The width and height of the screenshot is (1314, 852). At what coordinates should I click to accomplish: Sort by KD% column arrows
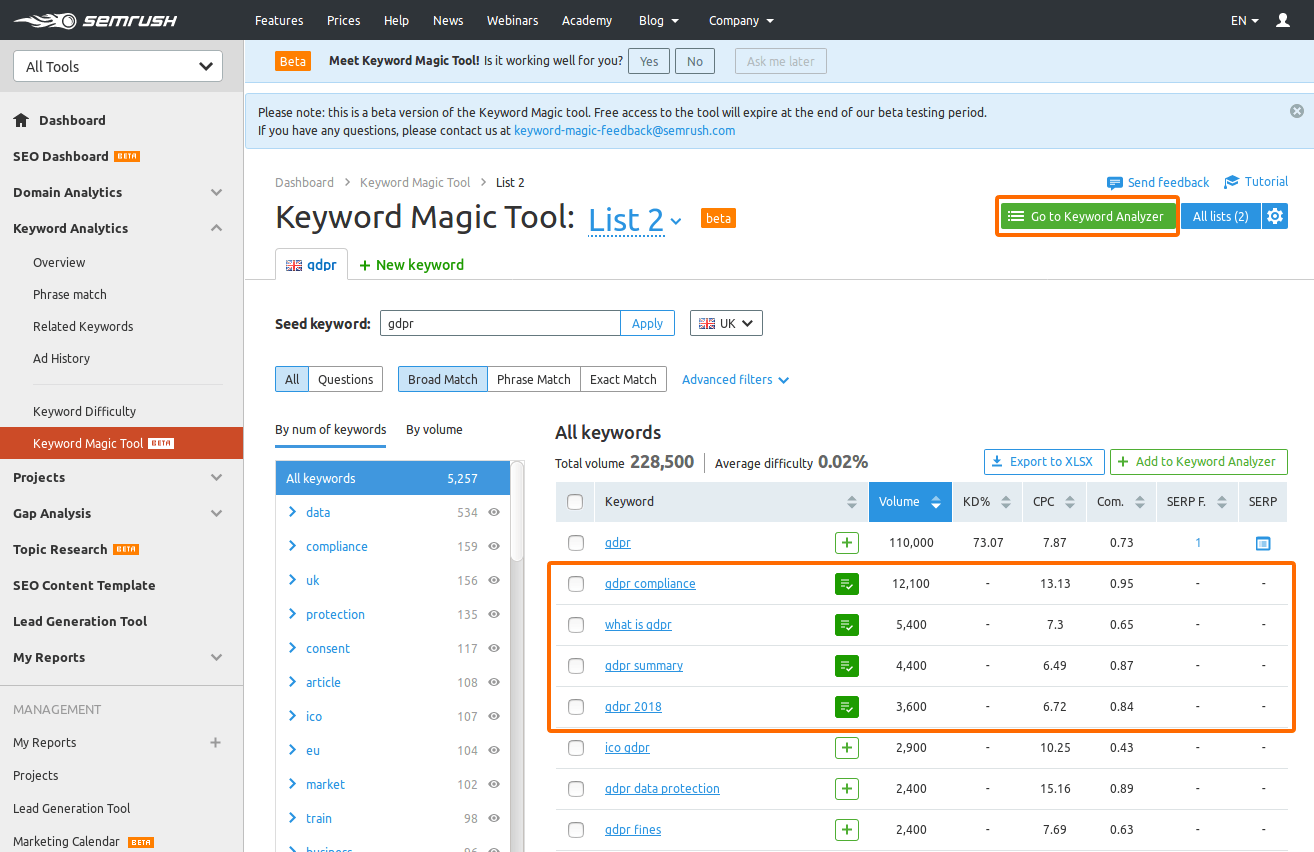pyautogui.click(x=1005, y=502)
